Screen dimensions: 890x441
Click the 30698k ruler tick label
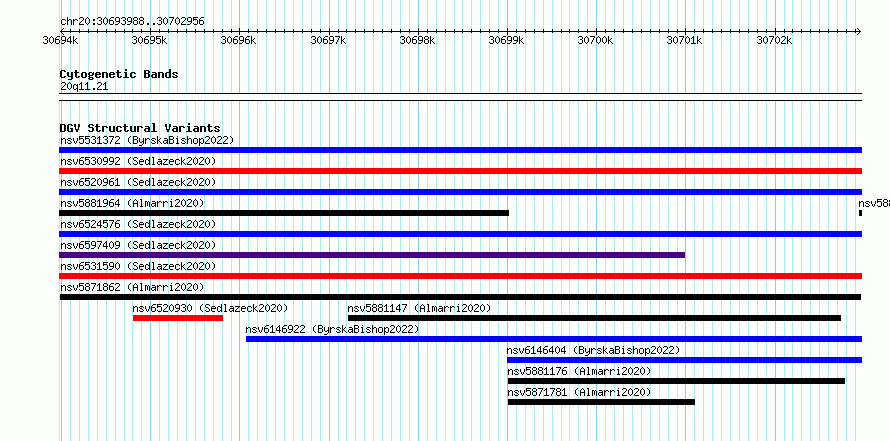click(x=417, y=40)
